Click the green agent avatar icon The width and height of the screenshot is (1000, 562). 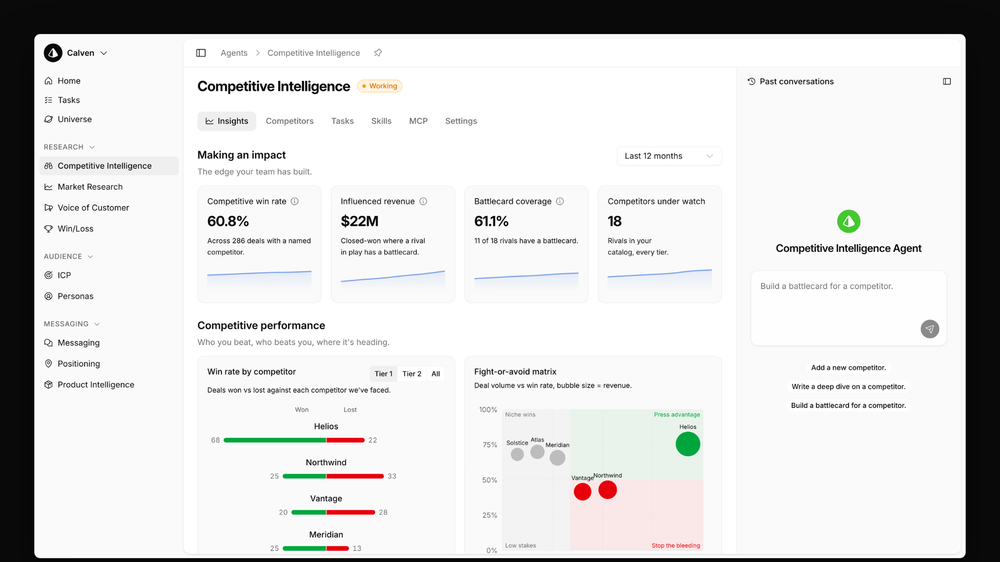click(848, 221)
